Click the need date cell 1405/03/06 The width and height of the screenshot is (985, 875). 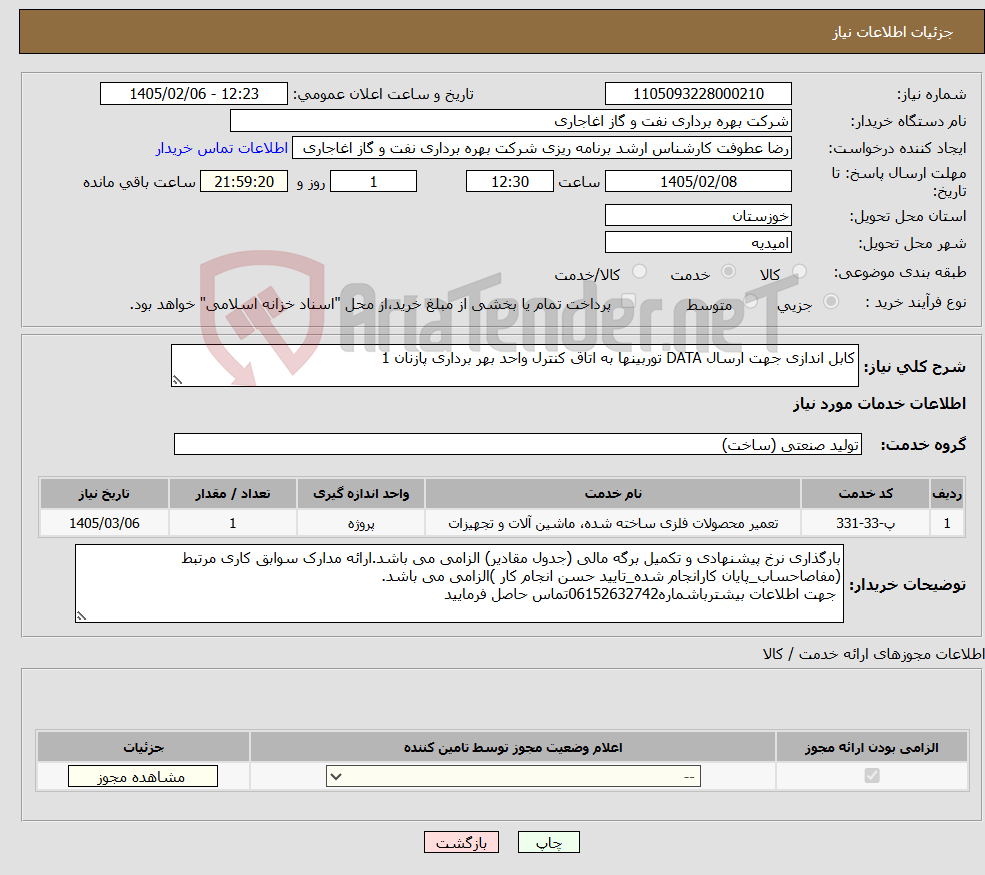point(104,523)
